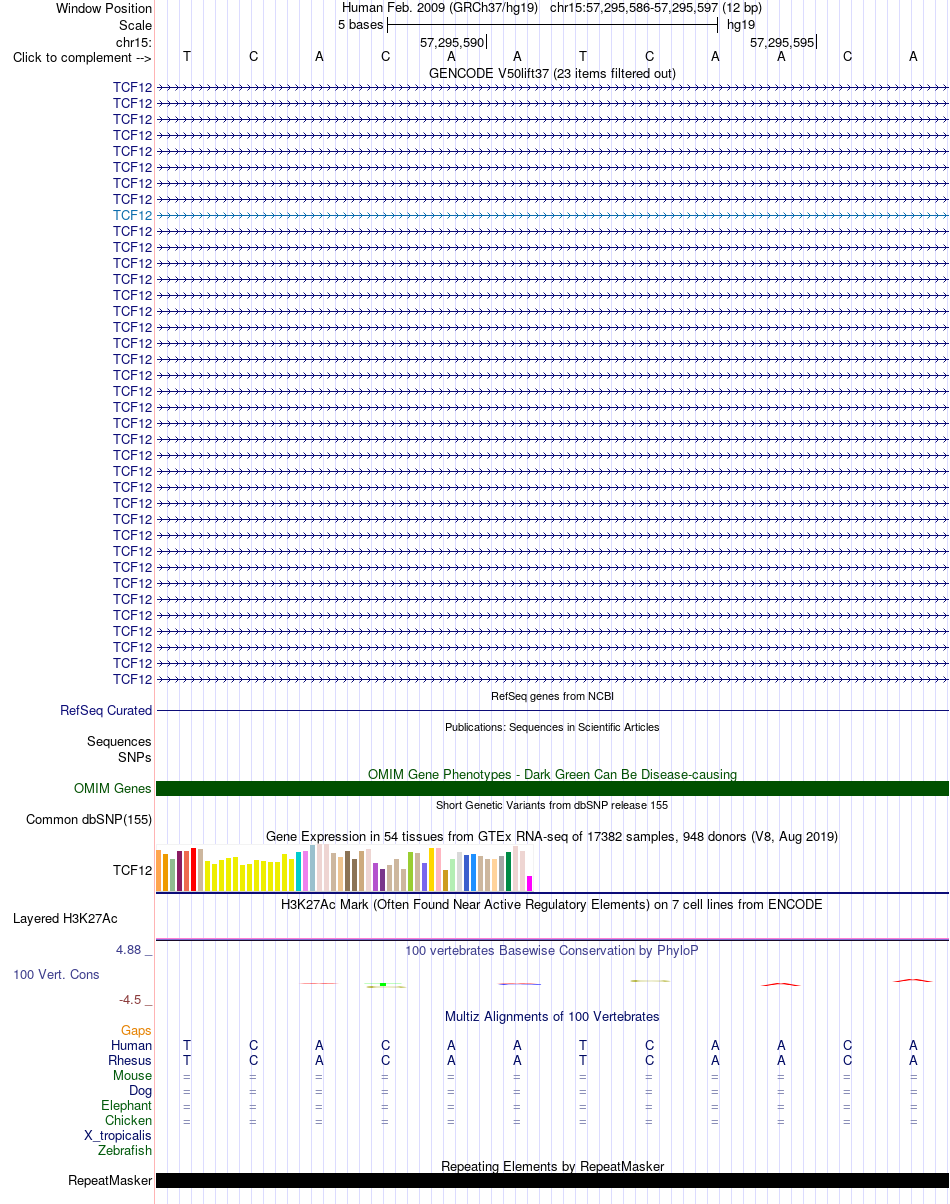Image resolution: width=950 pixels, height=1204 pixels.
Task: Click the X_tropicalis species label
Action: click(118, 1135)
